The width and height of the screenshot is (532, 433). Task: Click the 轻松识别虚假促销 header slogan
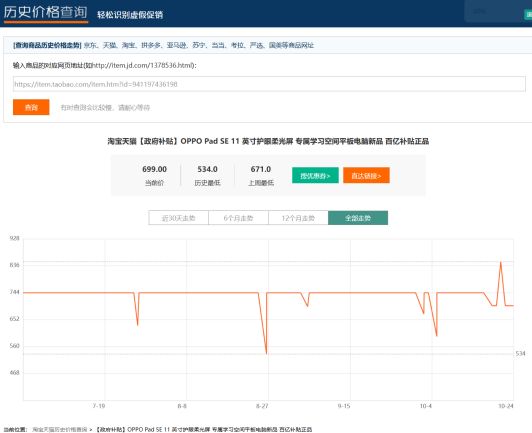tap(130, 15)
